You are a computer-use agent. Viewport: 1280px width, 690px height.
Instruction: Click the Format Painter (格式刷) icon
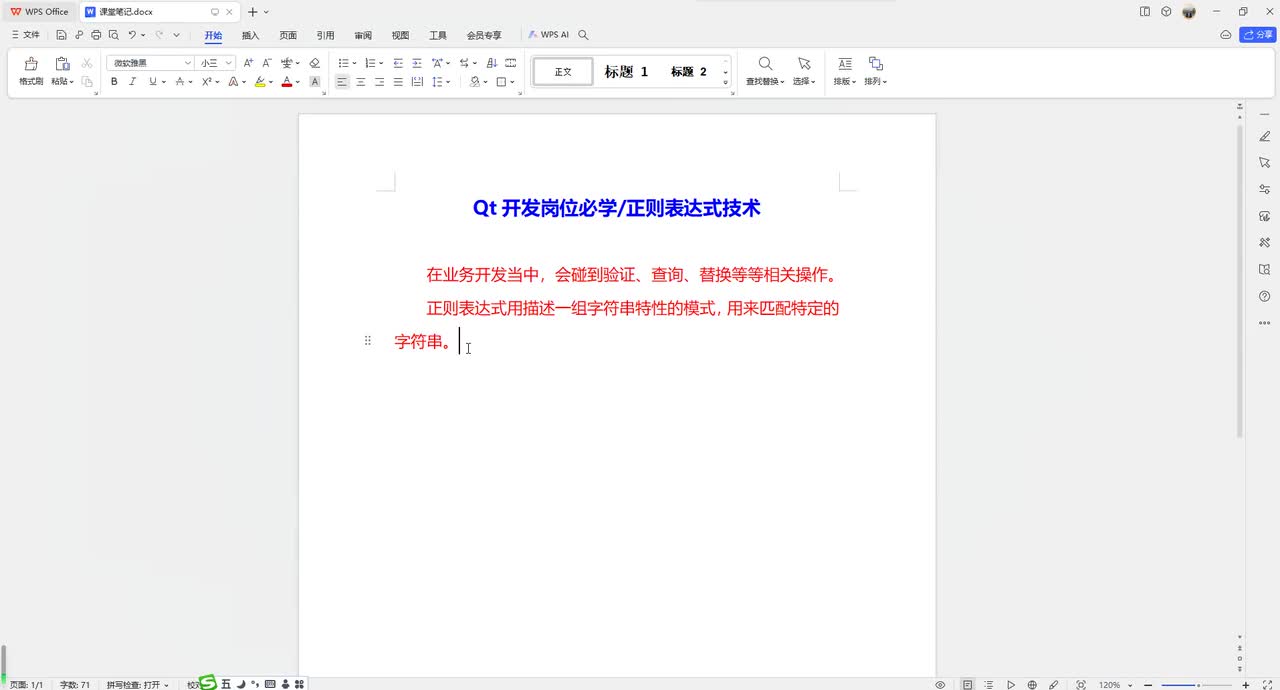point(31,64)
